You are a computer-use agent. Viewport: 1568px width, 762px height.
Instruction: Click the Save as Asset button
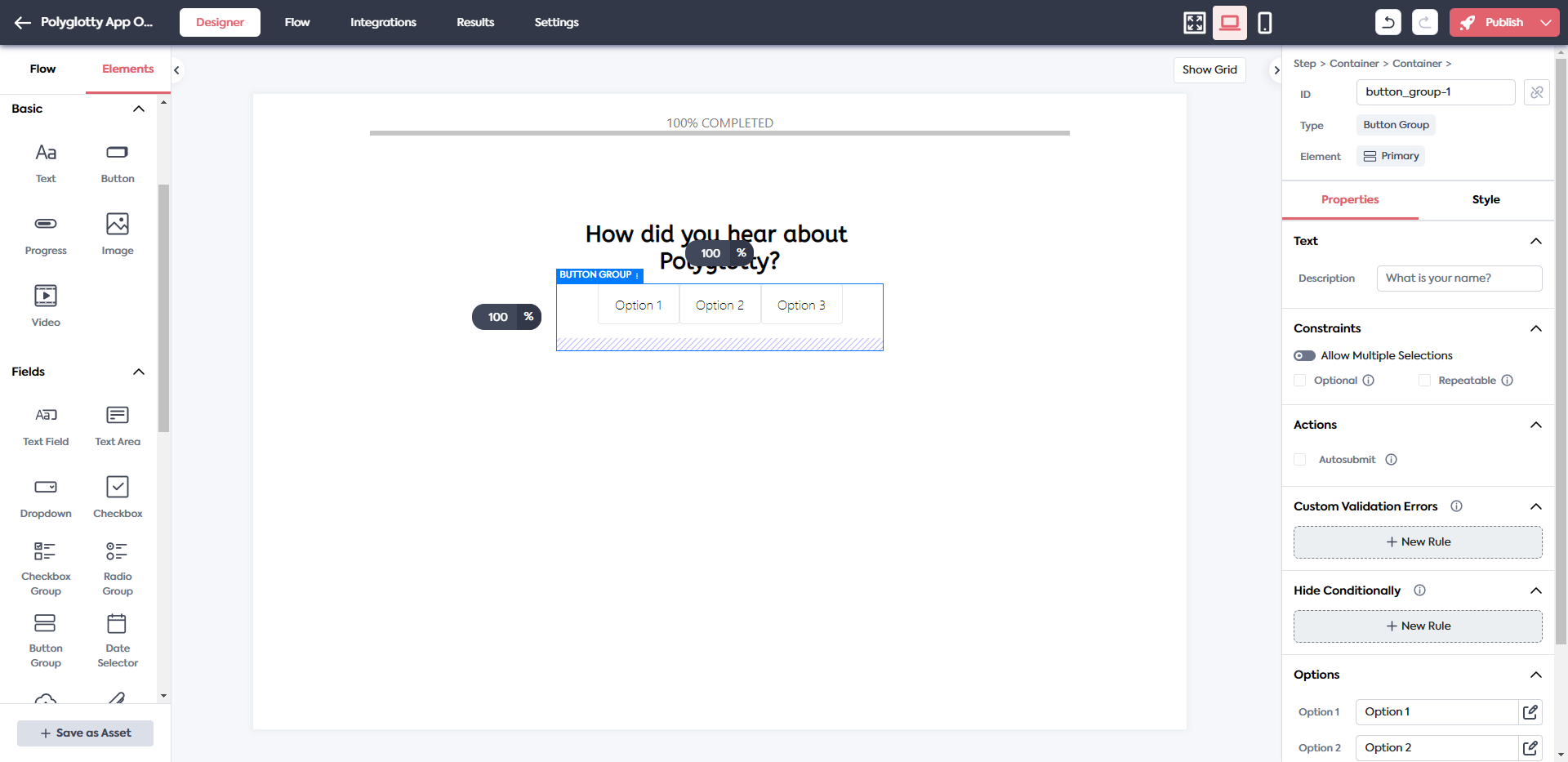pyautogui.click(x=85, y=733)
